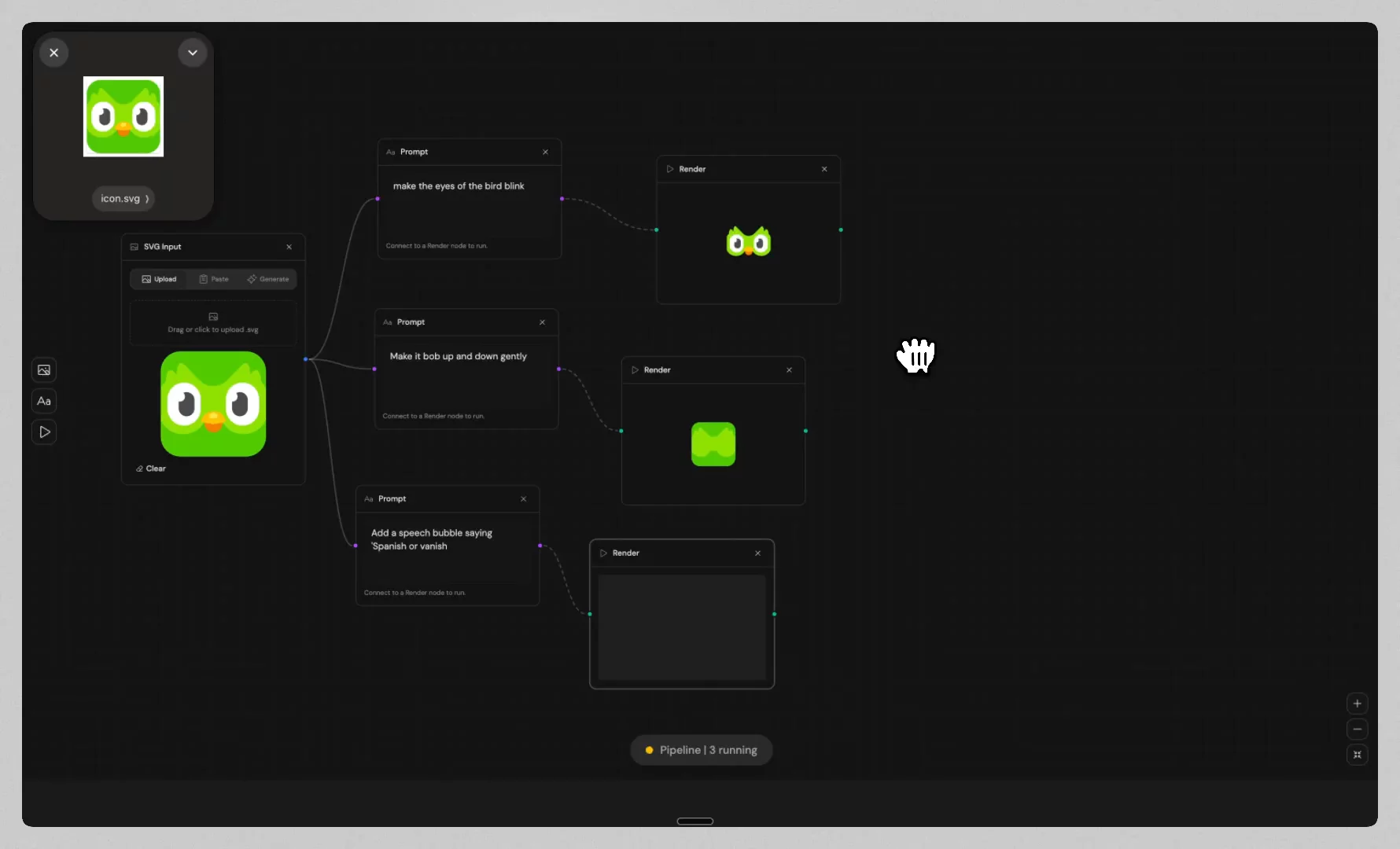Clear the uploaded owl SVG
1400x849 pixels.
tap(150, 469)
